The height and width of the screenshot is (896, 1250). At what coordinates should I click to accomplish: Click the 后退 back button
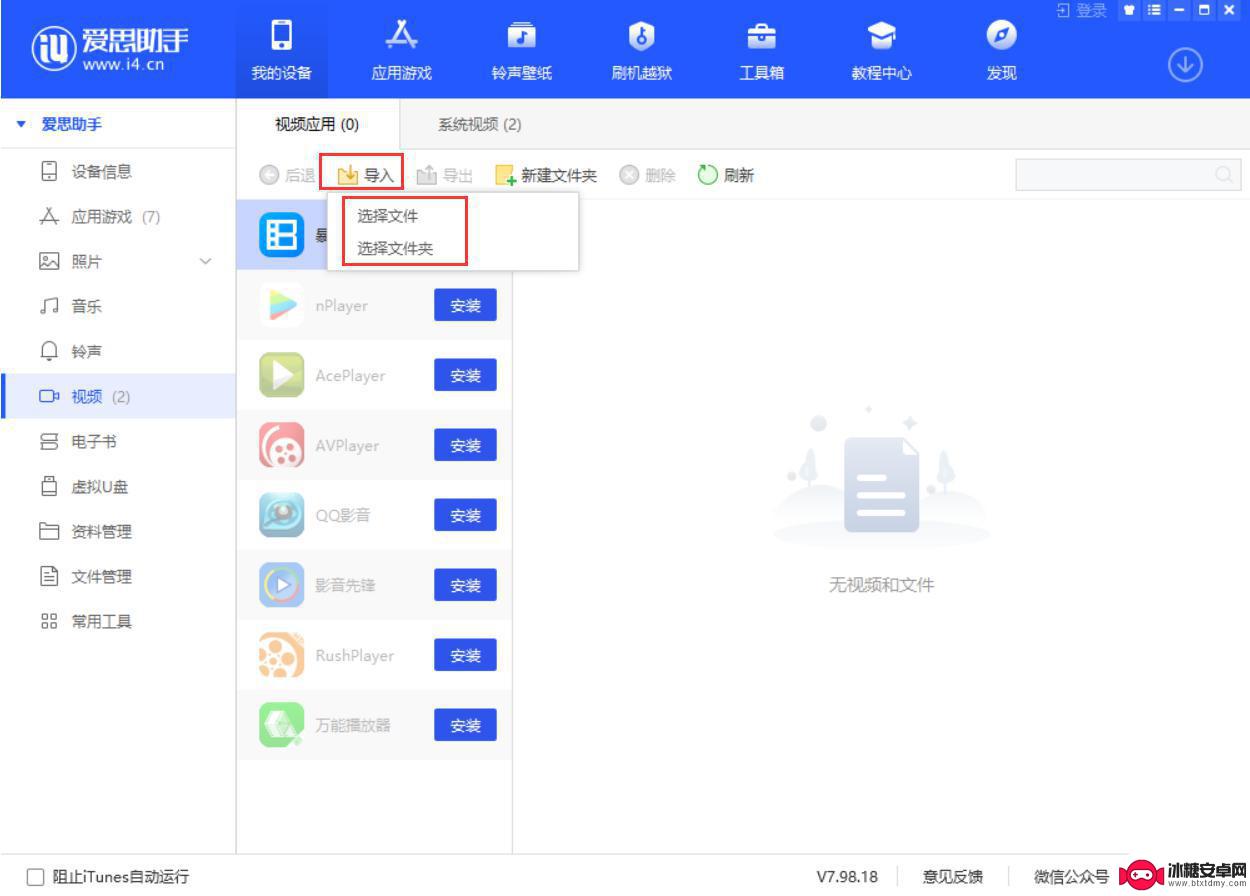tap(287, 175)
